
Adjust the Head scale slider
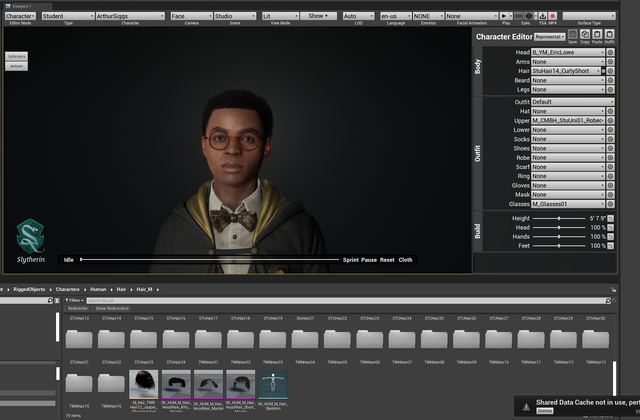tap(559, 227)
